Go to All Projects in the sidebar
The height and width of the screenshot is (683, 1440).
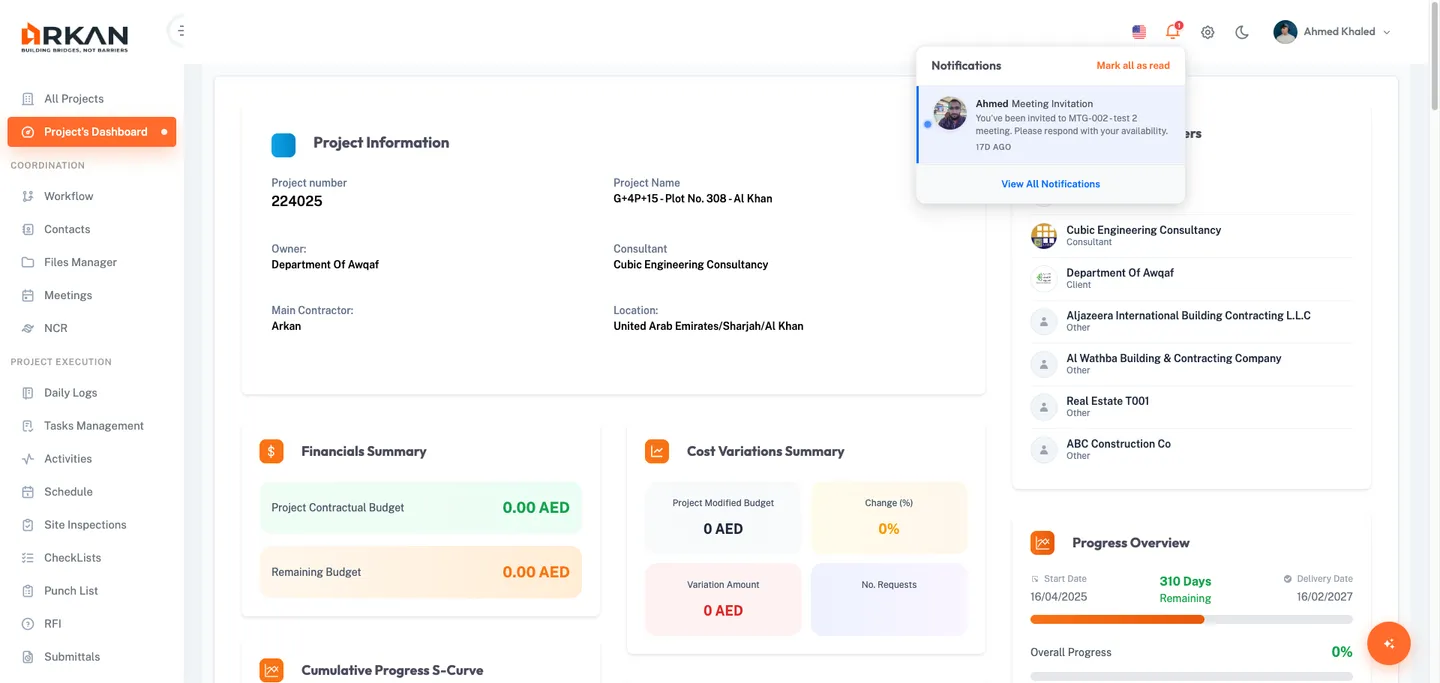(x=74, y=99)
